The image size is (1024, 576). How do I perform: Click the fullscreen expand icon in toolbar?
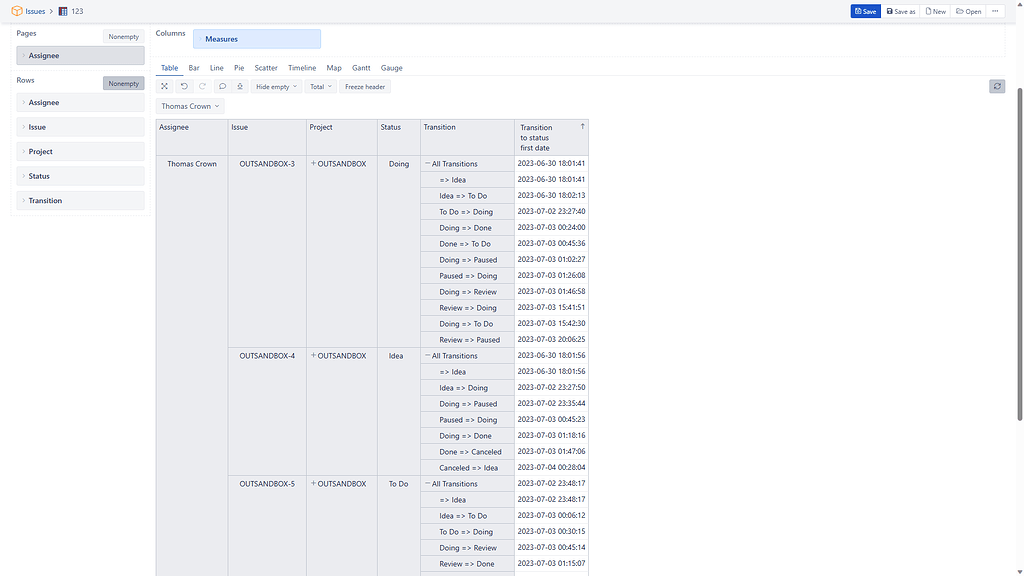(165, 87)
